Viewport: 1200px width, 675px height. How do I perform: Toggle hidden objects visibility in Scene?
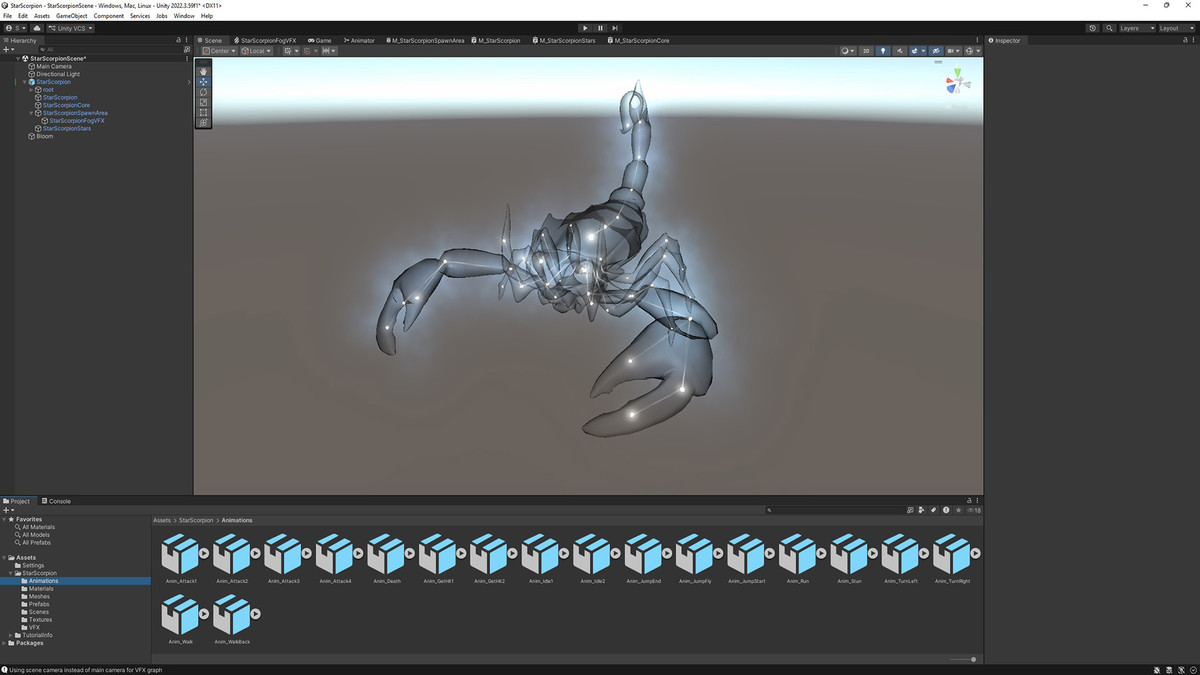[x=936, y=51]
